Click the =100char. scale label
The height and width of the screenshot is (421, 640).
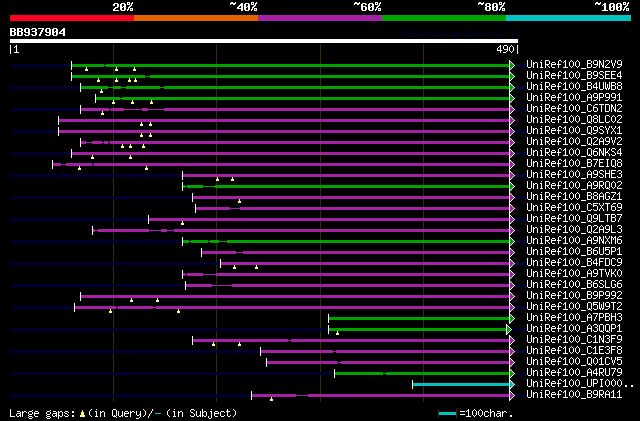tap(486, 413)
